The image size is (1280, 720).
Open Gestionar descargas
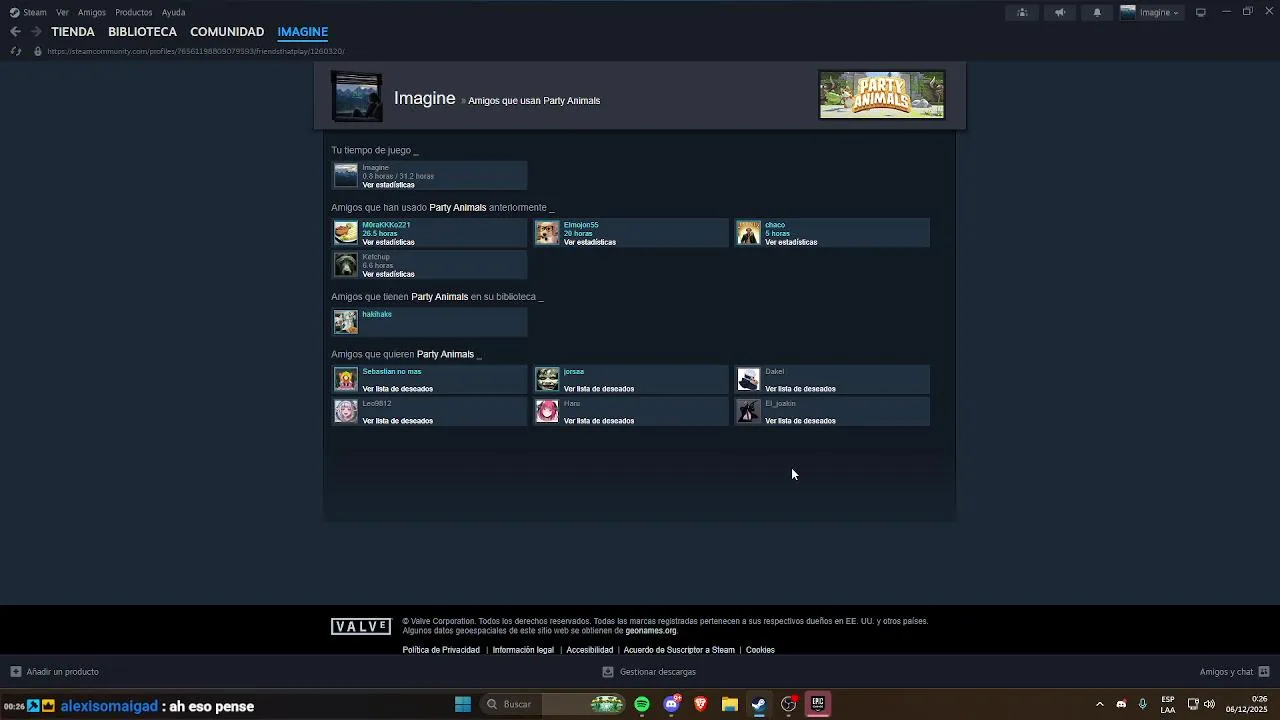click(x=649, y=672)
